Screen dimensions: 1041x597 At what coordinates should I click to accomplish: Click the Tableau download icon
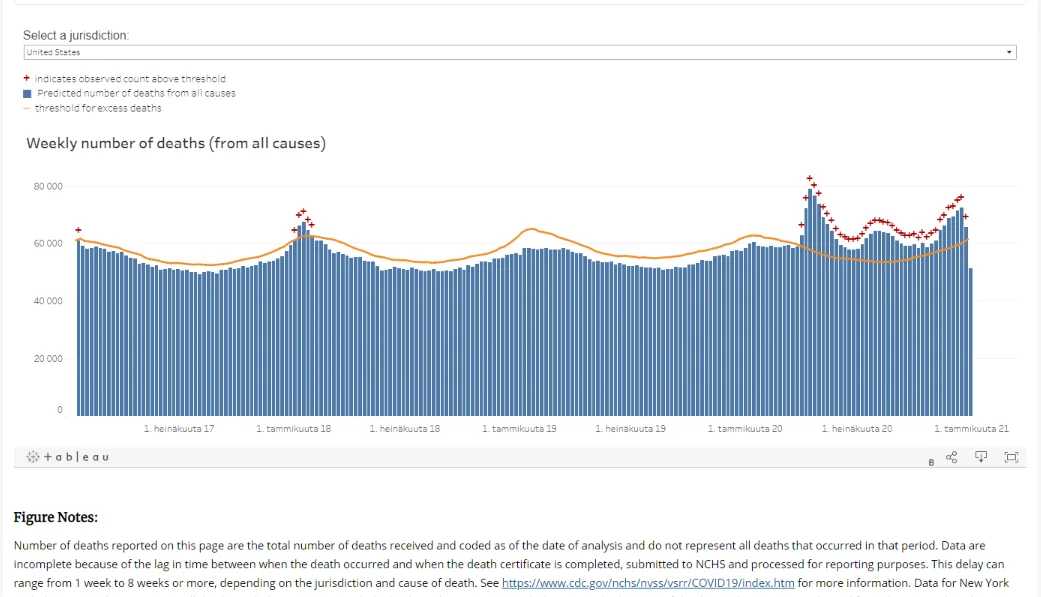click(x=981, y=457)
